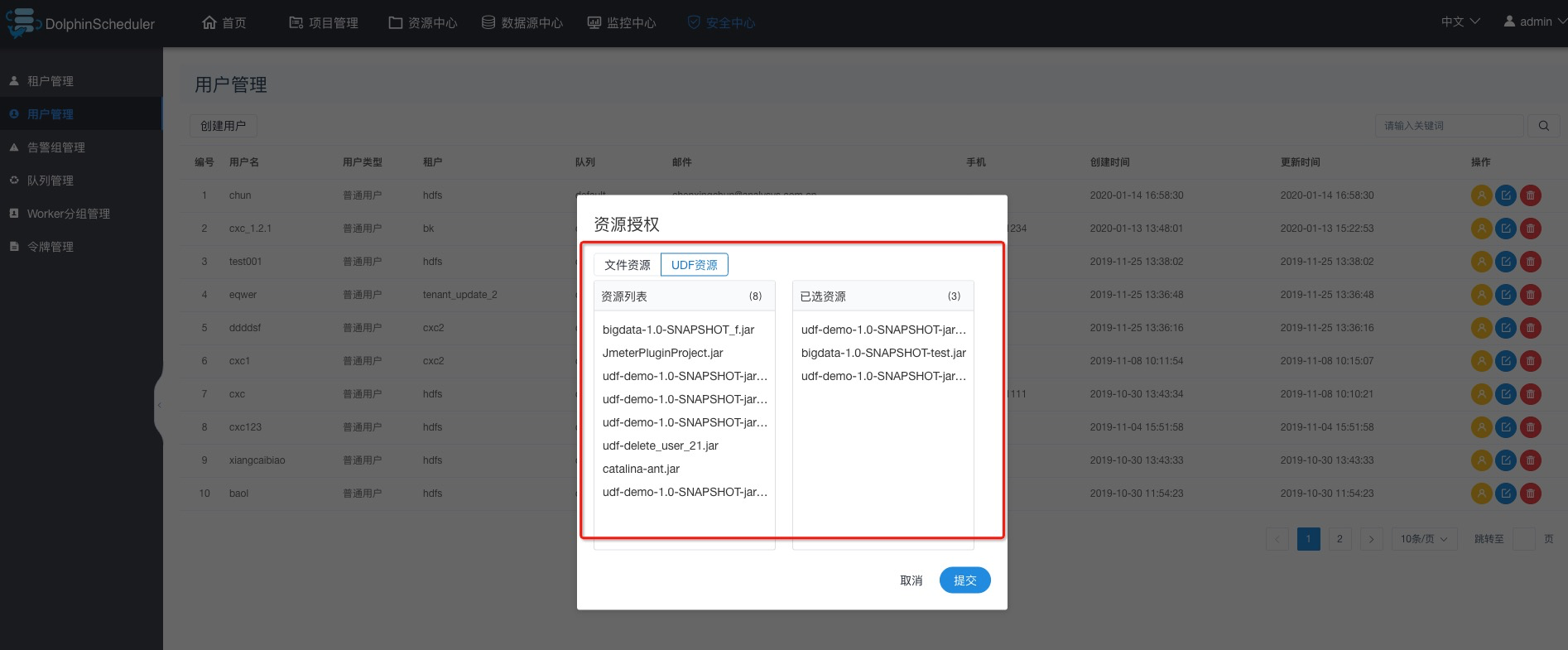Select catalina-ant.jar in resource list
The width and height of the screenshot is (1568, 650).
642,469
